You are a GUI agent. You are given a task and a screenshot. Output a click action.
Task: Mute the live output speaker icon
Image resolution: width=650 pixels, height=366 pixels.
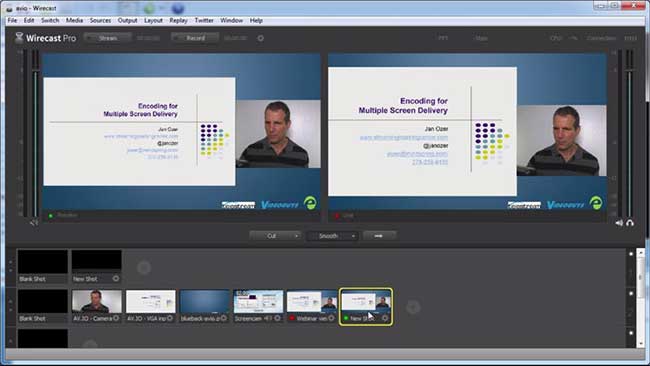pyautogui.click(x=619, y=223)
